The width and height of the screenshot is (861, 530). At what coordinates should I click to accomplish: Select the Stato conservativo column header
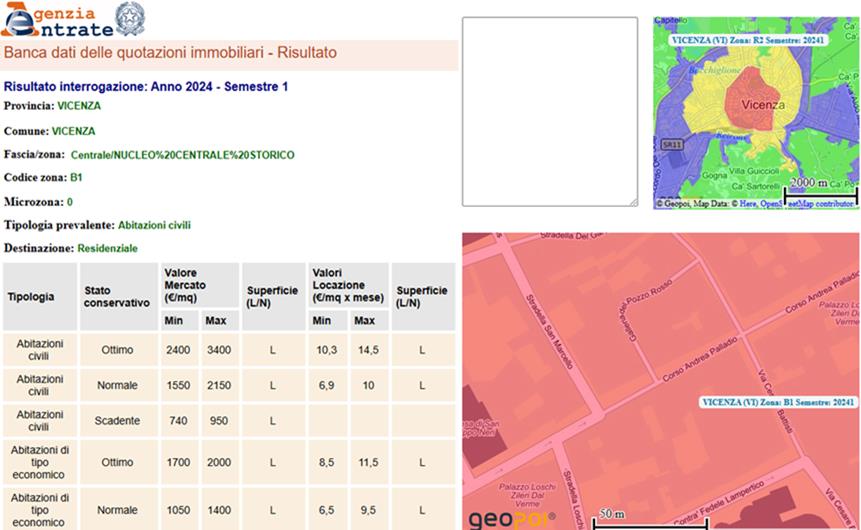coord(116,297)
